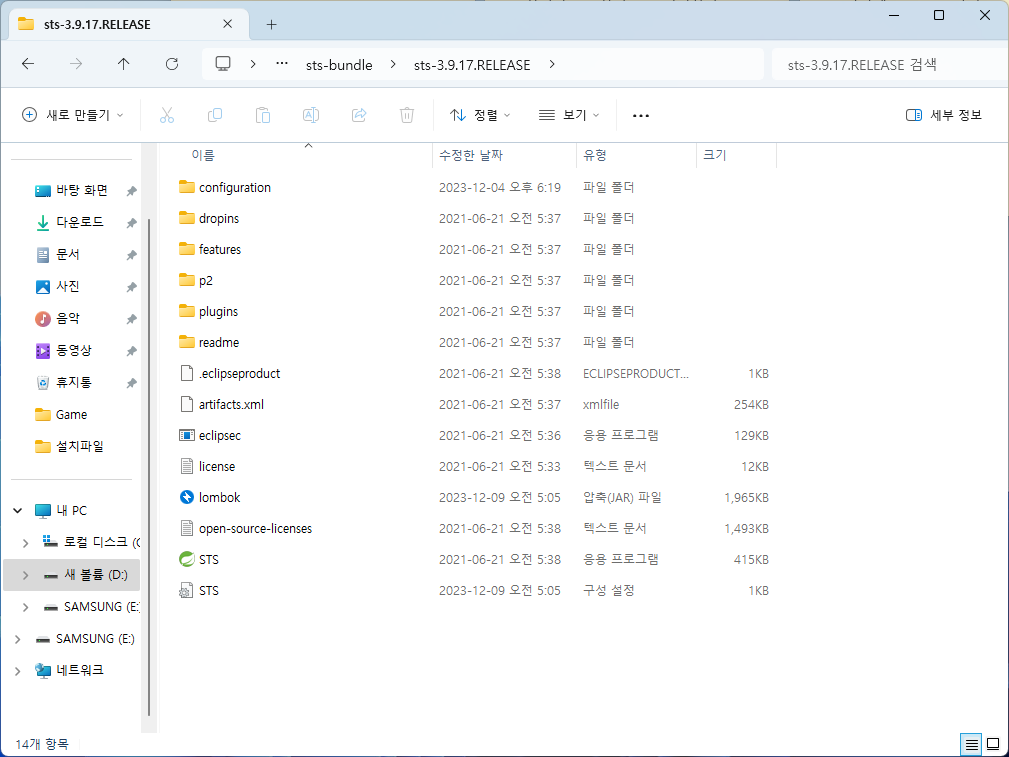This screenshot has height=757, width=1009.
Task: Select the eclipsec application icon
Action: point(187,436)
